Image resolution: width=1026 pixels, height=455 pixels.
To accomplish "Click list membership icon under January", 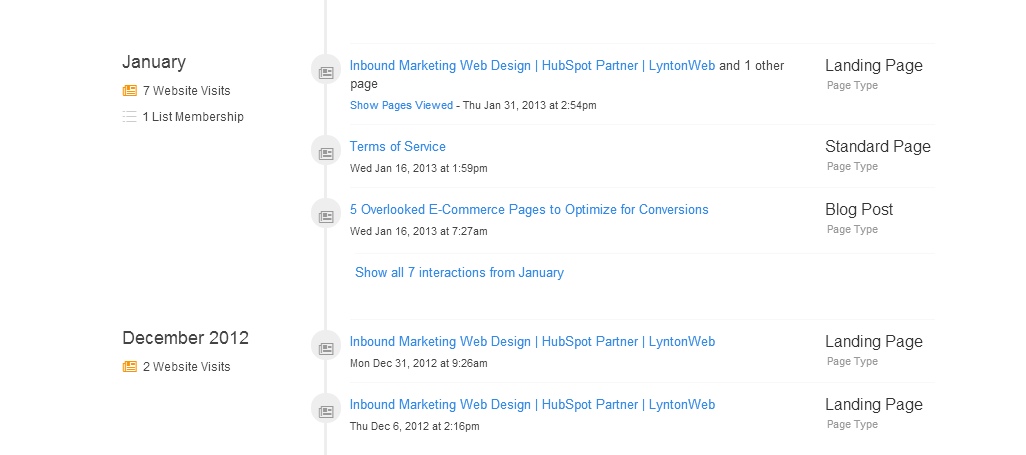I will point(130,117).
